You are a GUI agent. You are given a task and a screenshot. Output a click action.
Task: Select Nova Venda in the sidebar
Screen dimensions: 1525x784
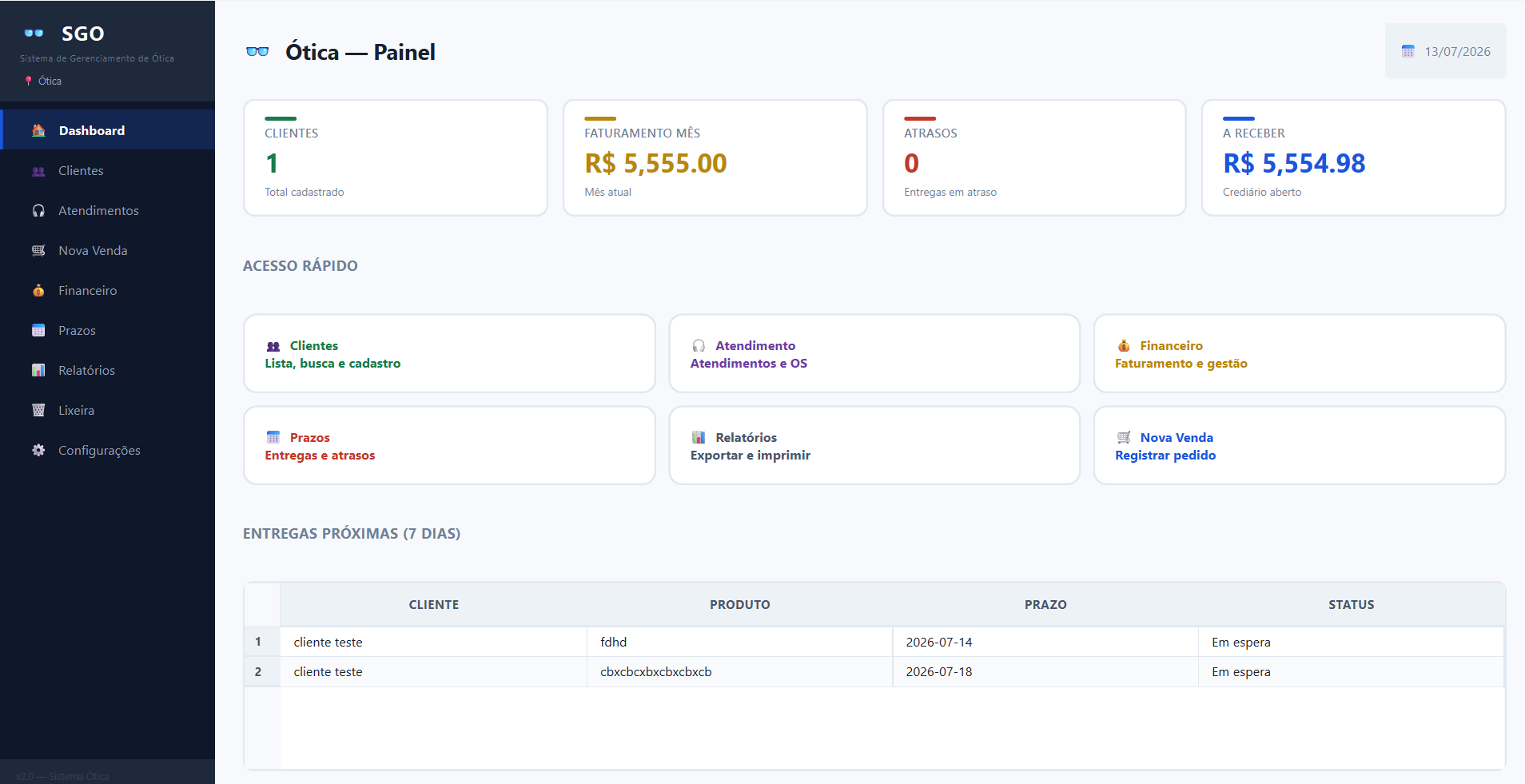[109, 250]
